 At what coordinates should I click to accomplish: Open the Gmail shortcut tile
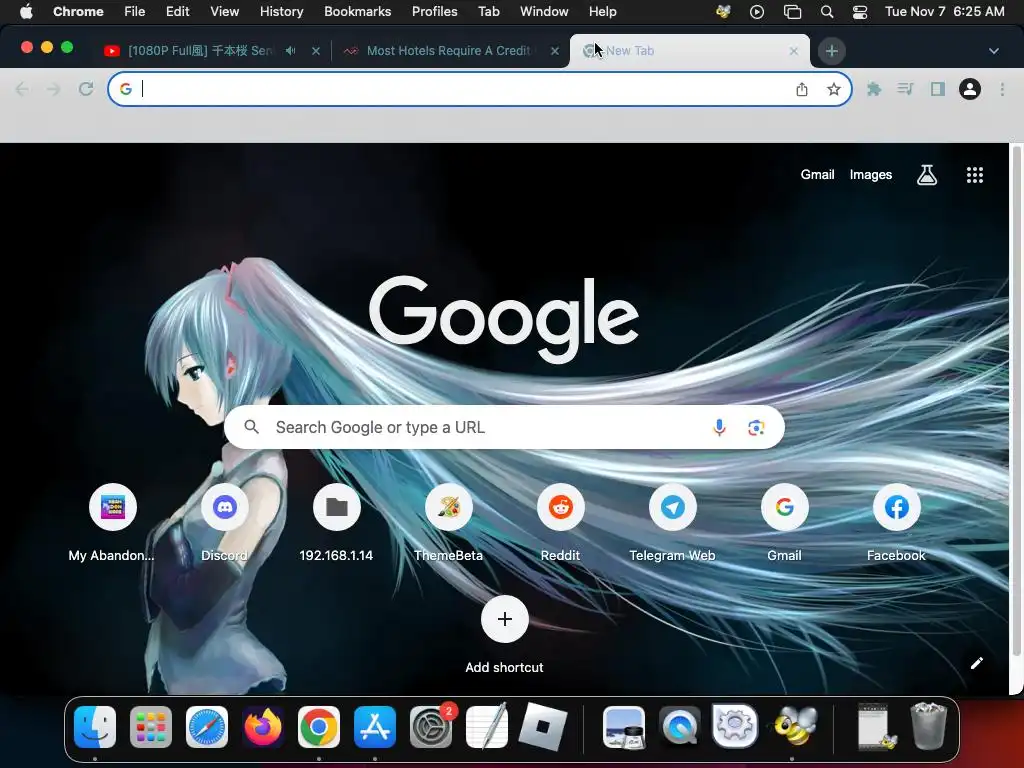[x=784, y=522]
